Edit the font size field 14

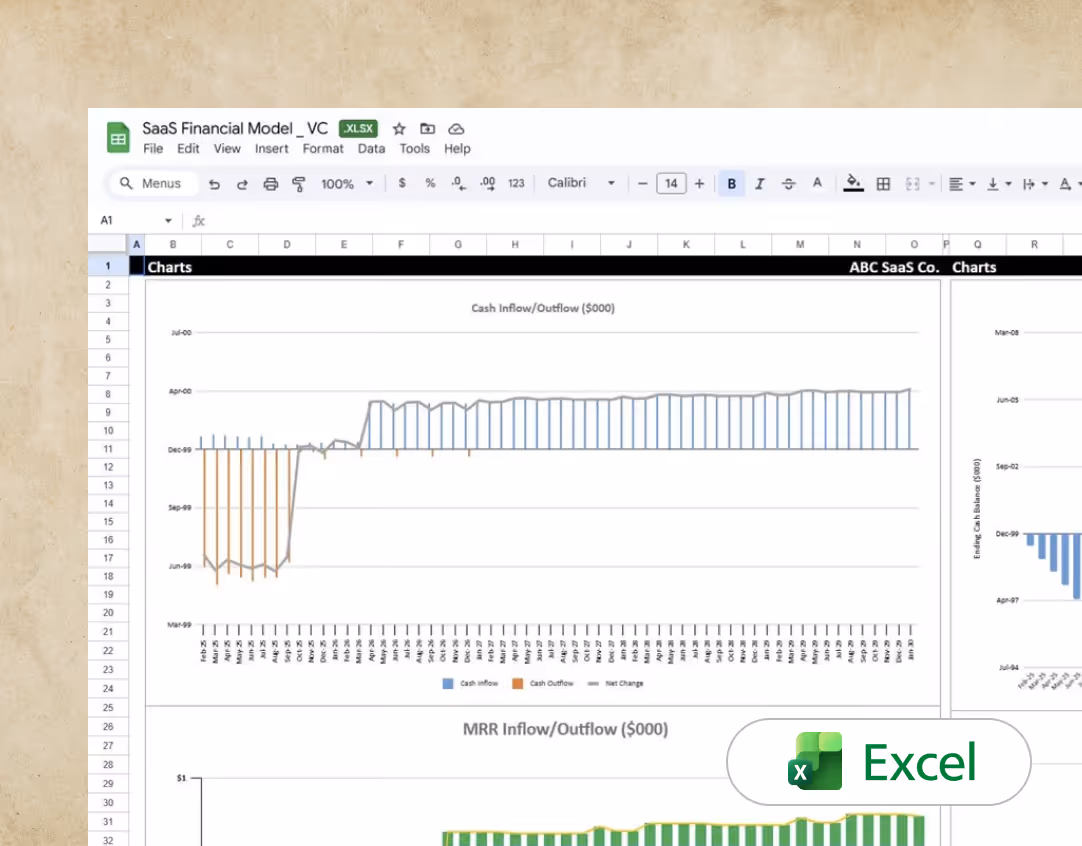[671, 184]
